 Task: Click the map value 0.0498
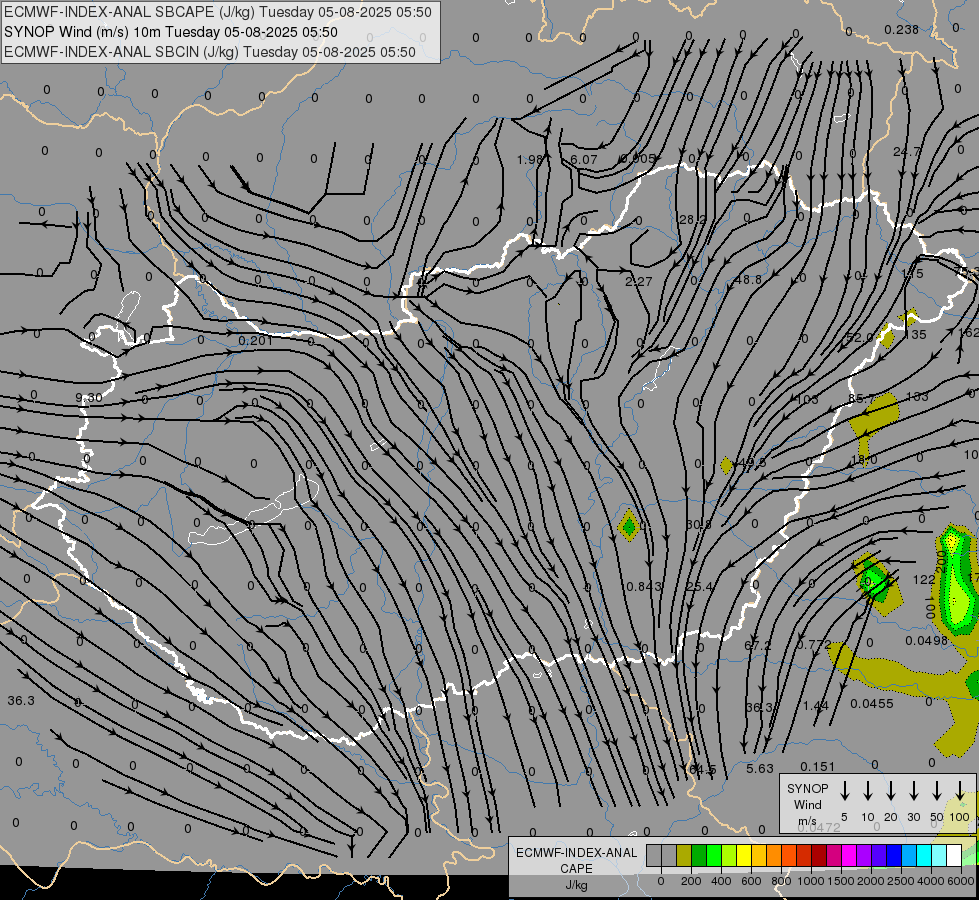(927, 640)
